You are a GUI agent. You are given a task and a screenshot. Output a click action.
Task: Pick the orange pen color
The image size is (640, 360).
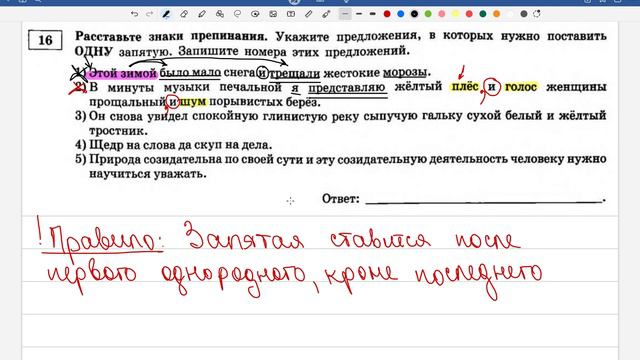tap(496, 14)
